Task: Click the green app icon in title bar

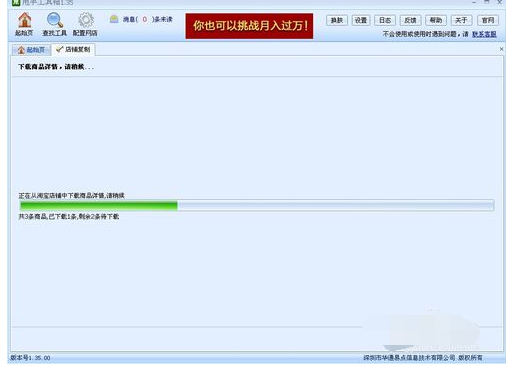Action: point(16,3)
